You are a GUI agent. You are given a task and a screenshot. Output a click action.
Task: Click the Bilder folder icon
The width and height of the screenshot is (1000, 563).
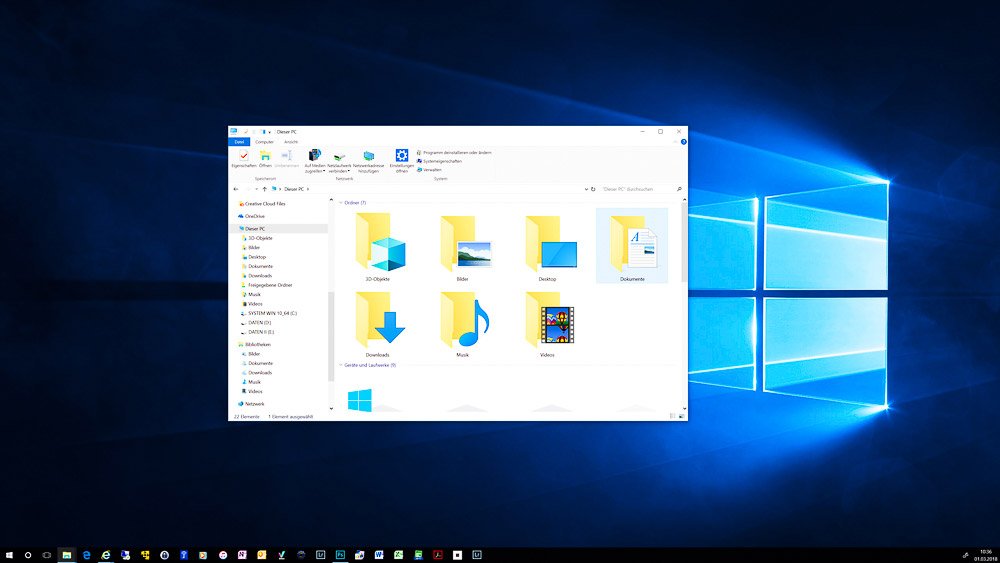coord(463,244)
